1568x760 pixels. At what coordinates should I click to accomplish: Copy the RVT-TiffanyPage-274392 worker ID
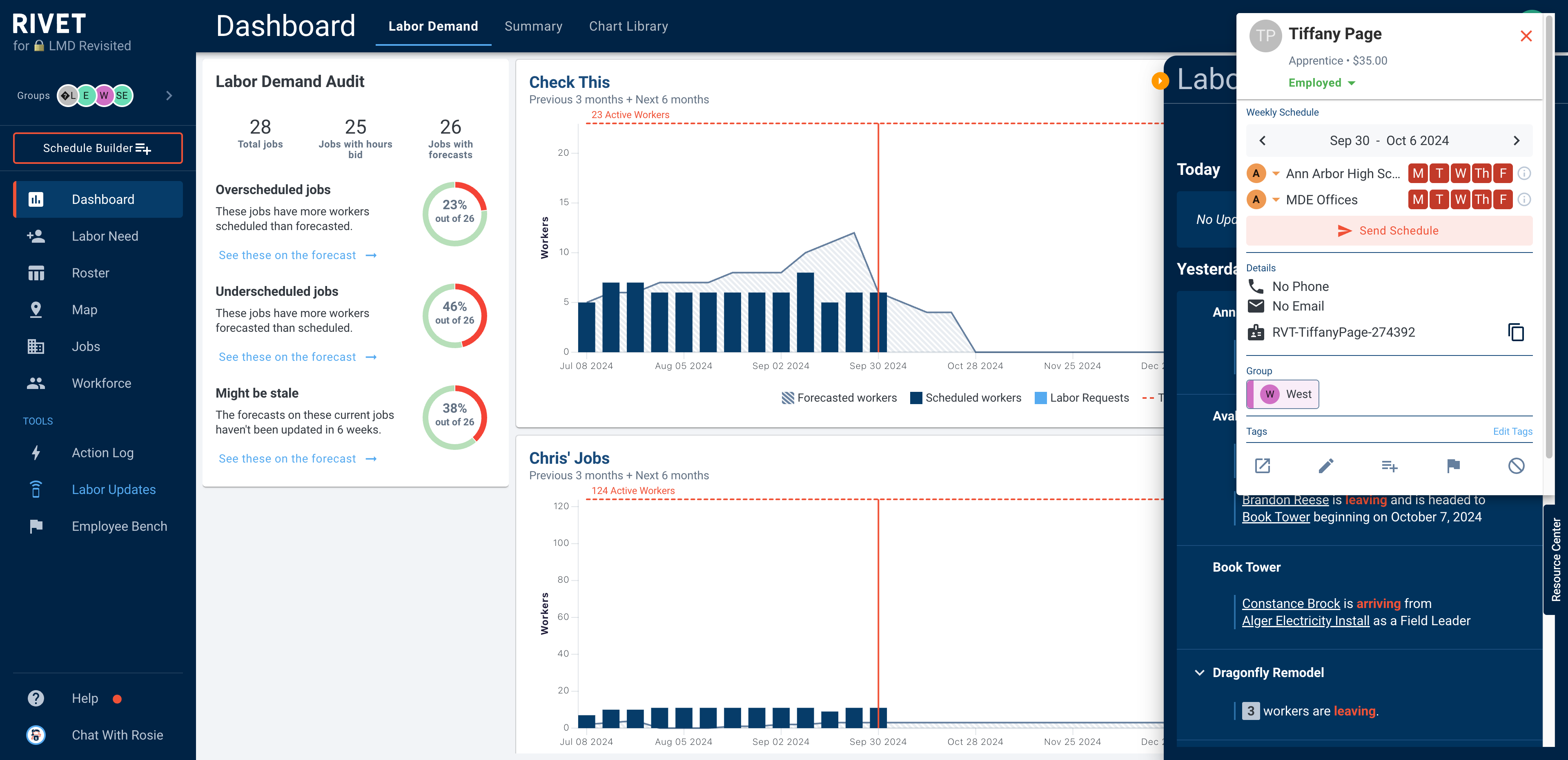(x=1516, y=332)
